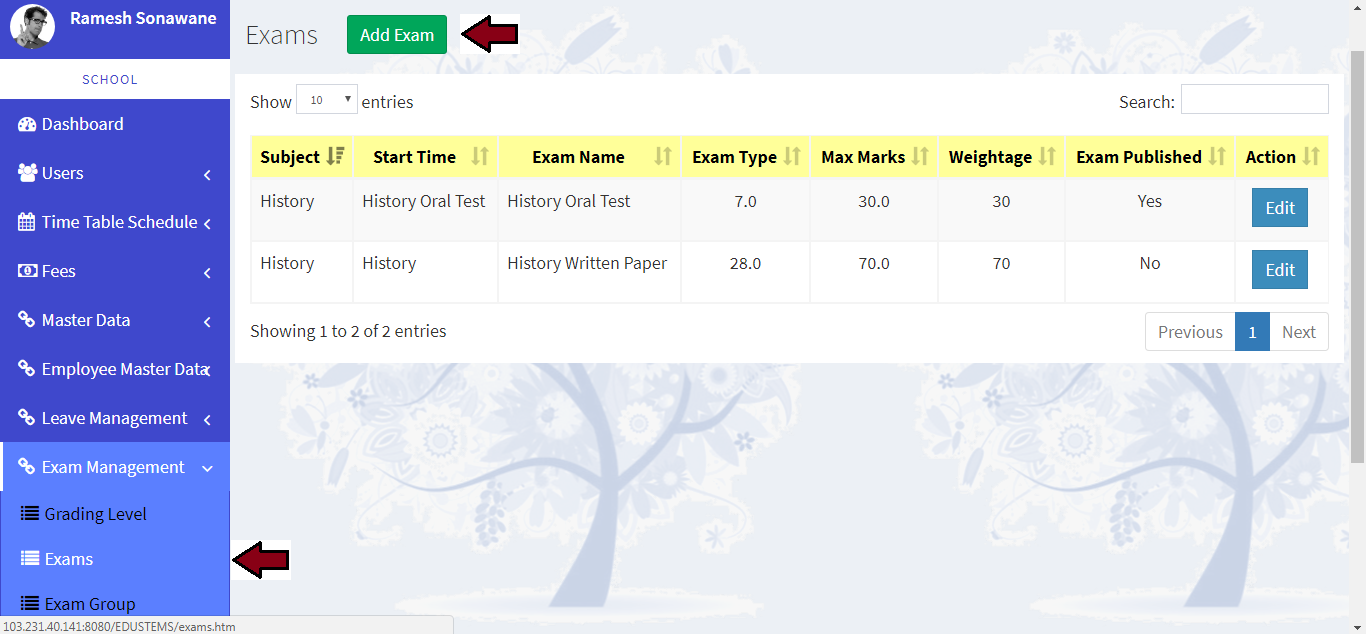Open the entries-per-page dropdown
1366x634 pixels.
pyautogui.click(x=327, y=100)
